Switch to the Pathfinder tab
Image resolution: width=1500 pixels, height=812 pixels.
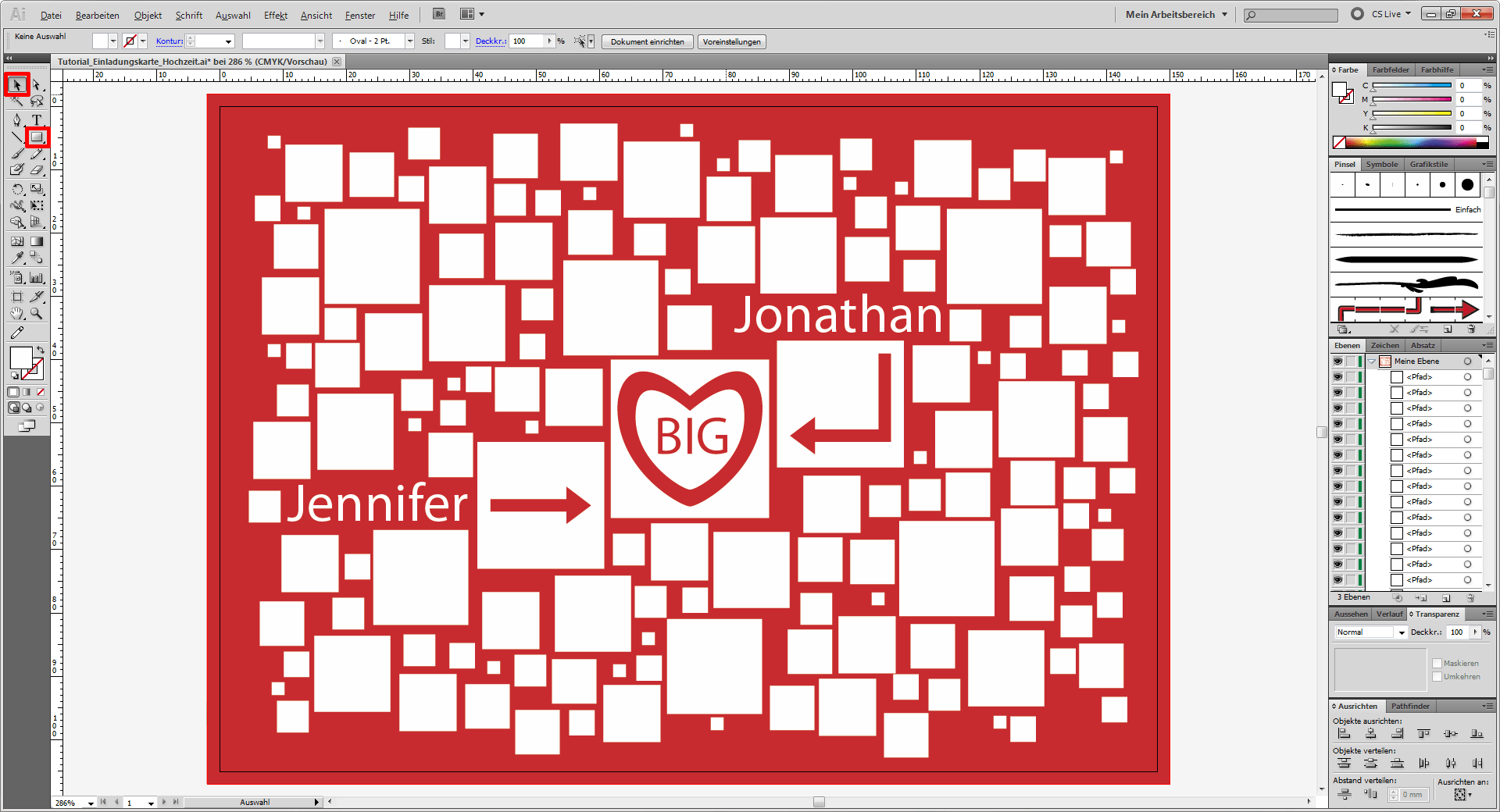[1410, 706]
